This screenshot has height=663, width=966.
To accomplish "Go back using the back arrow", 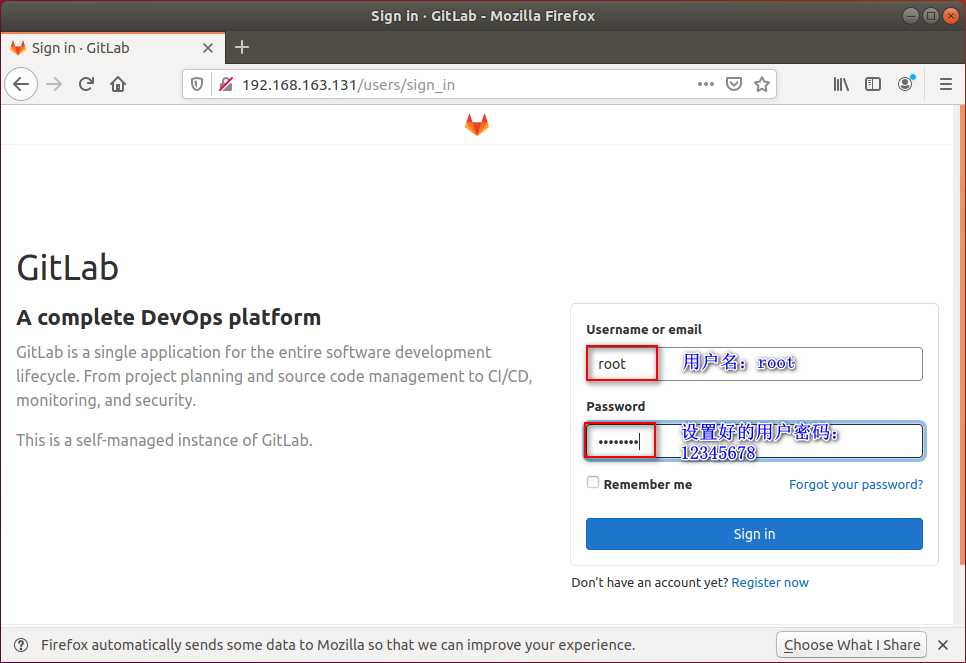I will click(x=22, y=84).
